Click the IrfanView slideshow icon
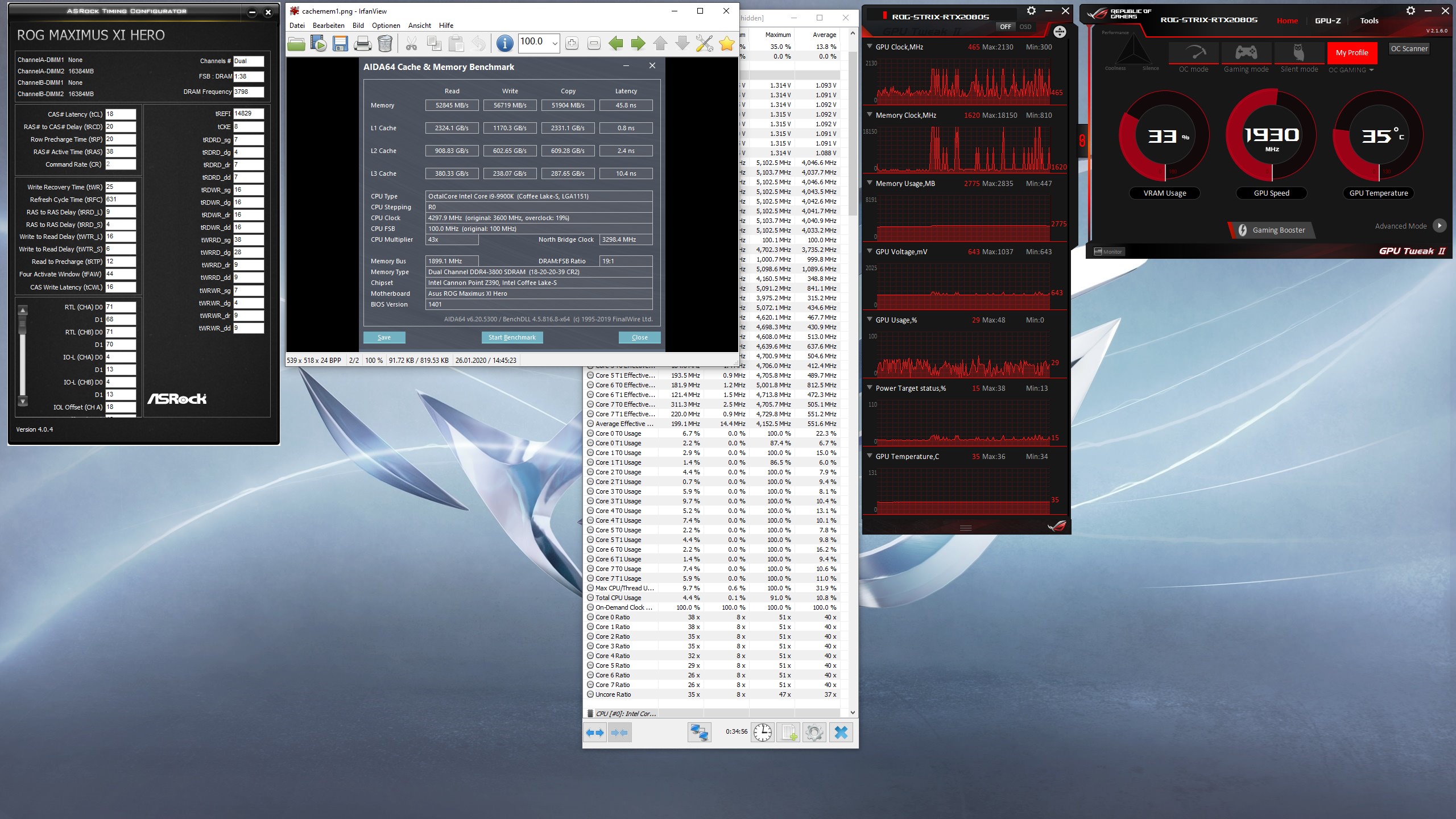This screenshot has width=1456, height=819. tap(318, 44)
